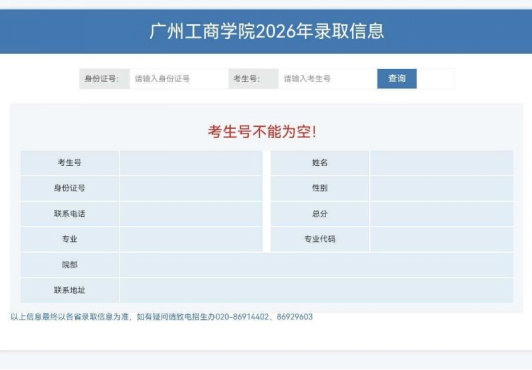Click the empty value cell beside 姓名
532x370 pixels.
click(x=442, y=163)
